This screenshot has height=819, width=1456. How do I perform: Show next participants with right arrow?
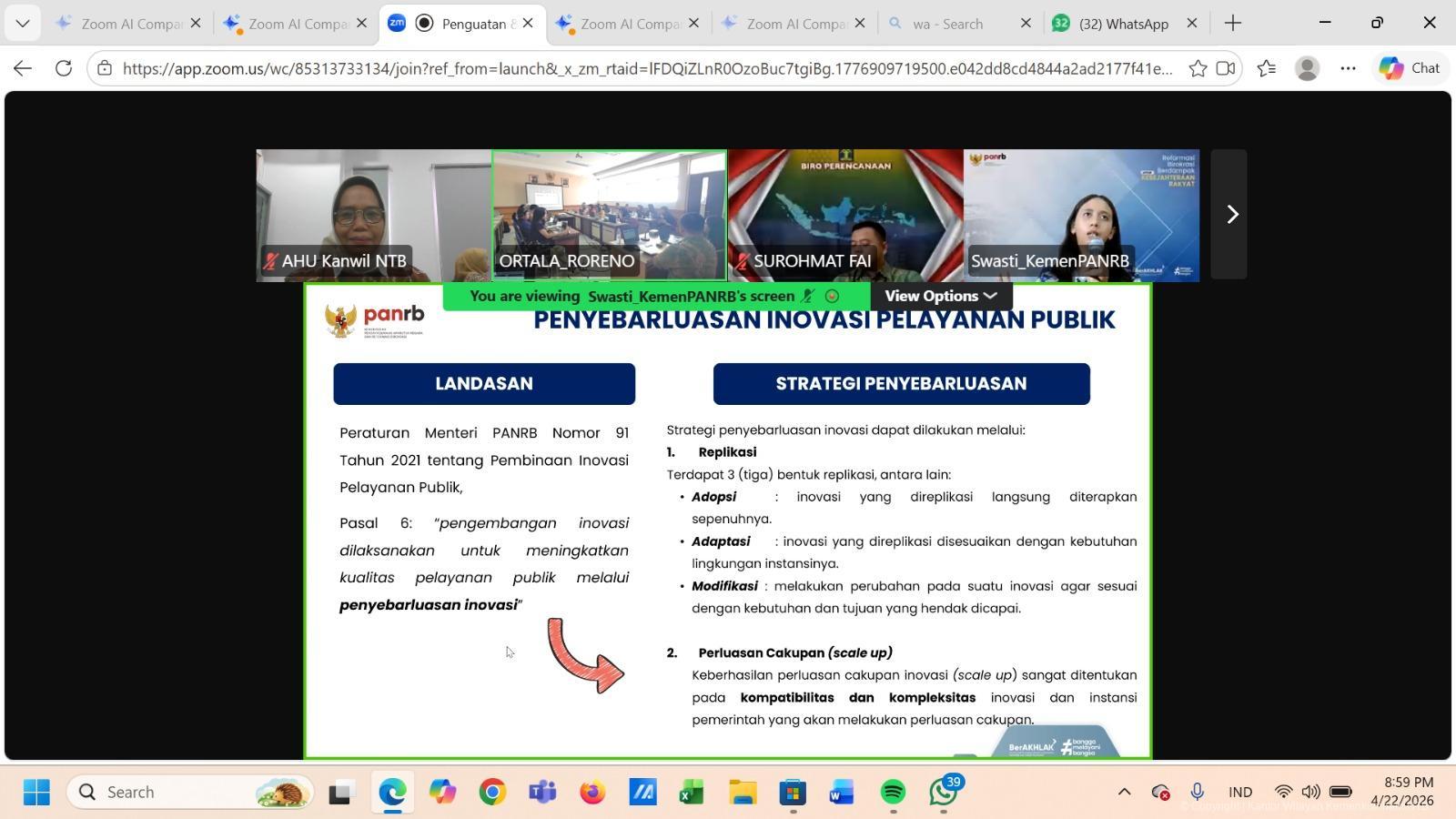(x=1231, y=215)
